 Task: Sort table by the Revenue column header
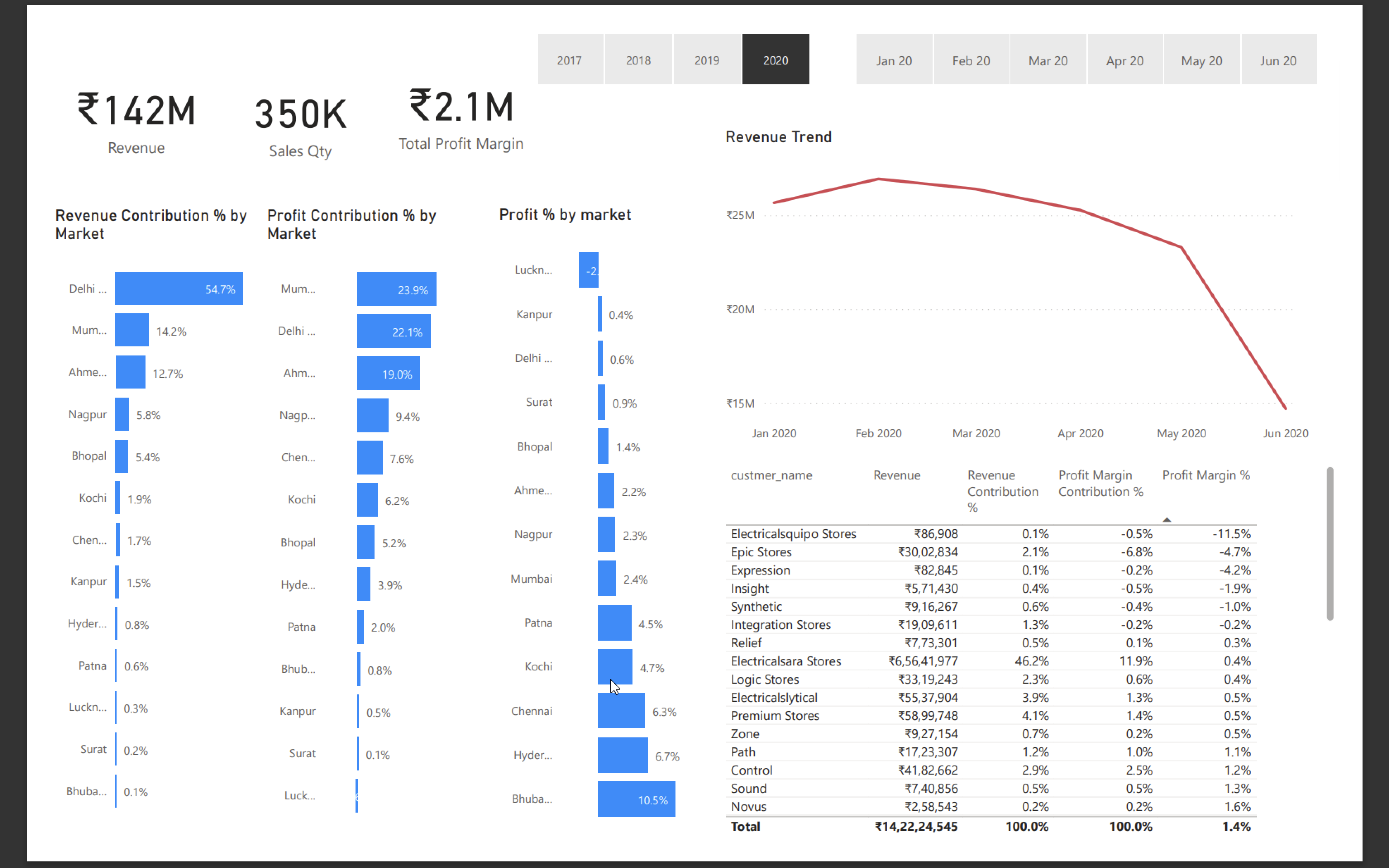(x=897, y=475)
